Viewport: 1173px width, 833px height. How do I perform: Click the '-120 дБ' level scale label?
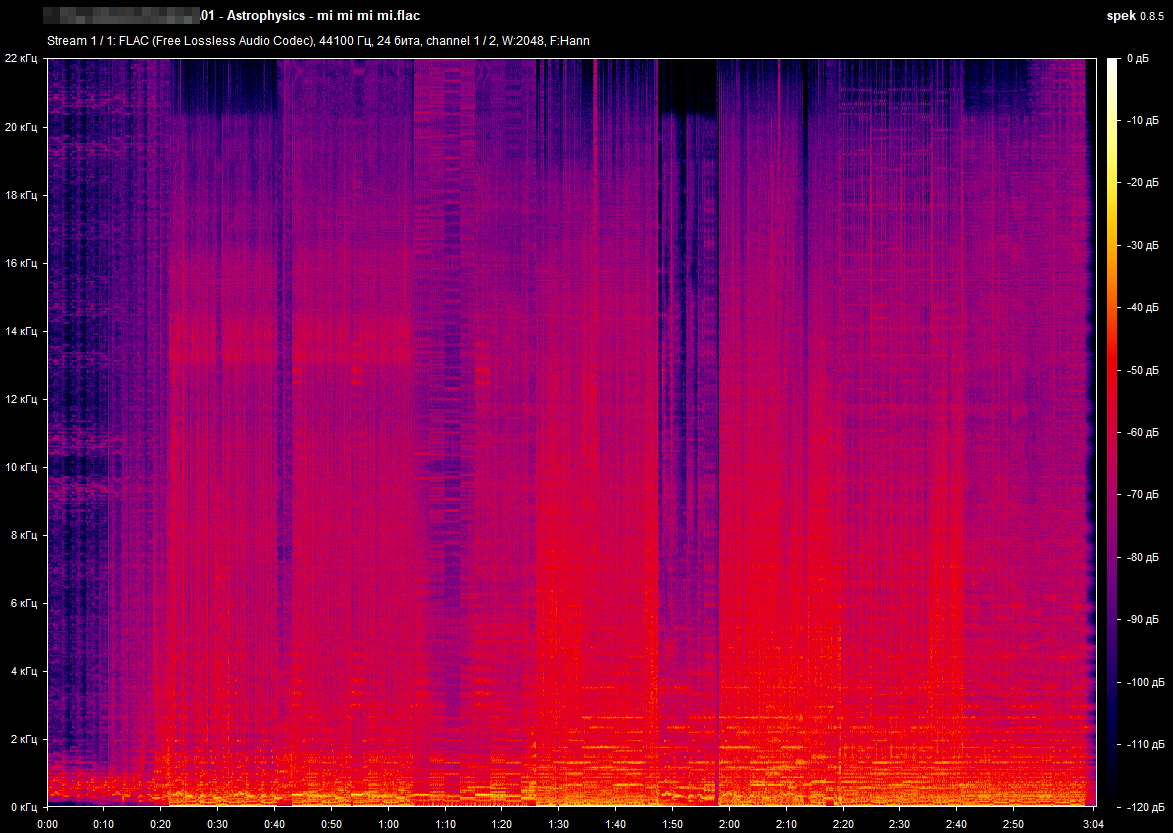(1144, 807)
